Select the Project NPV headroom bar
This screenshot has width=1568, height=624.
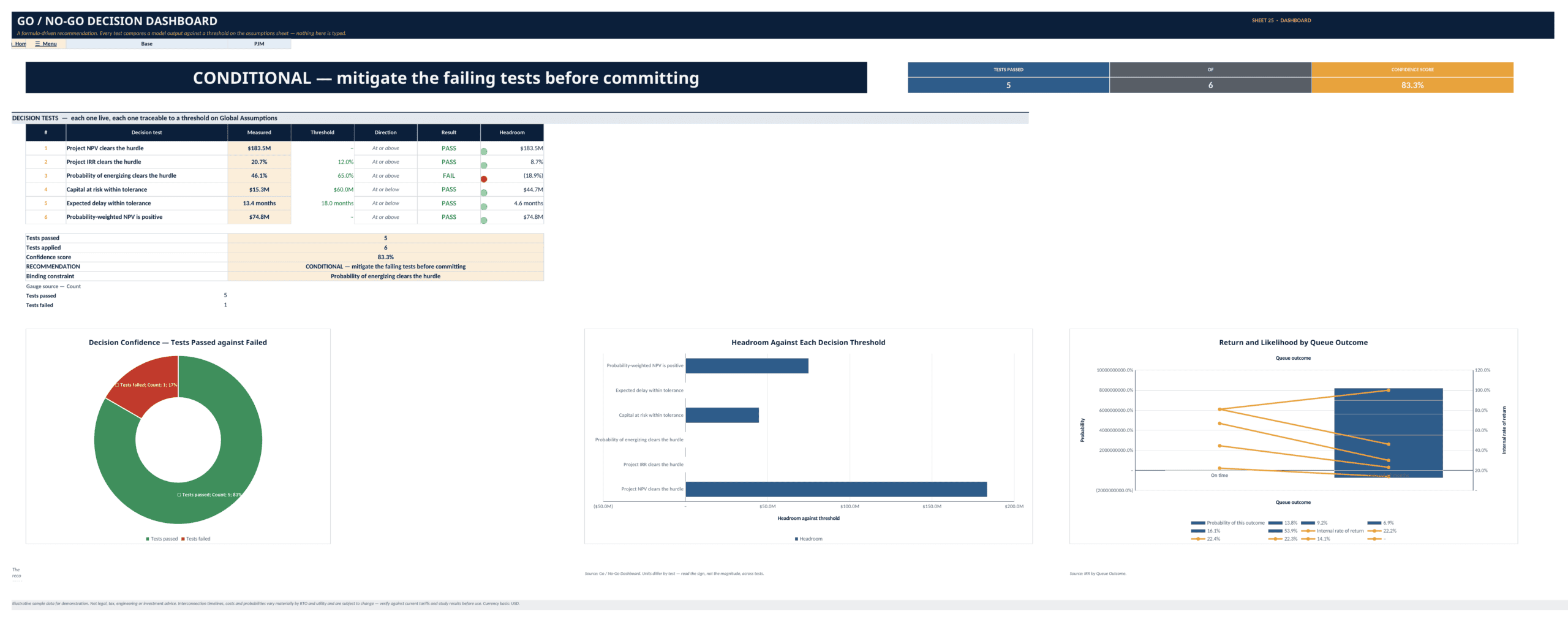point(836,489)
